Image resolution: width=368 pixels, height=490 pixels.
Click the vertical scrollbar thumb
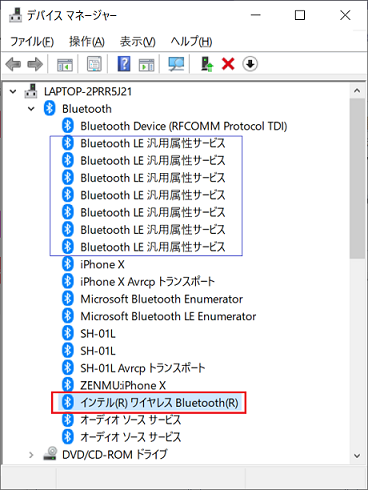pyautogui.click(x=357, y=178)
